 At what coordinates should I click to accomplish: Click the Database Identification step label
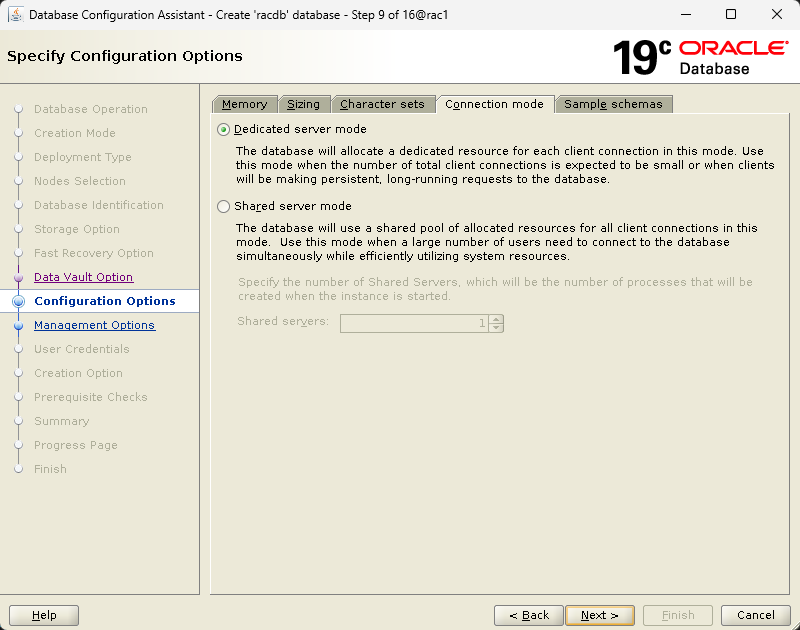coord(99,205)
